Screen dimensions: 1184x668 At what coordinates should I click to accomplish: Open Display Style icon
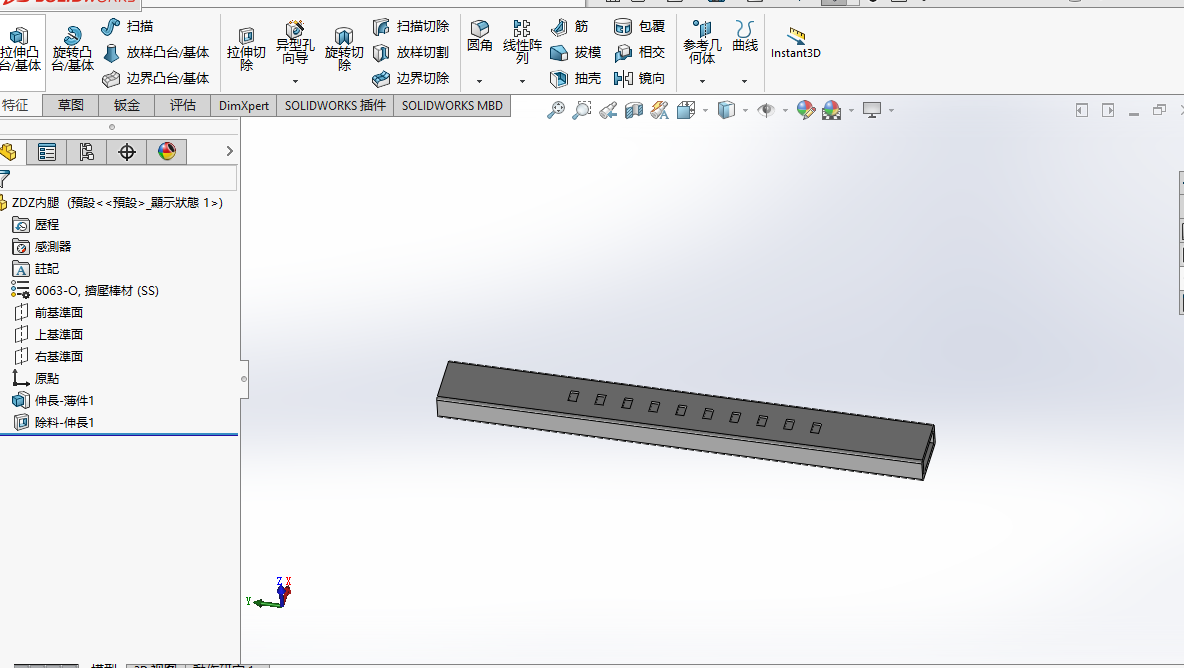(x=726, y=110)
